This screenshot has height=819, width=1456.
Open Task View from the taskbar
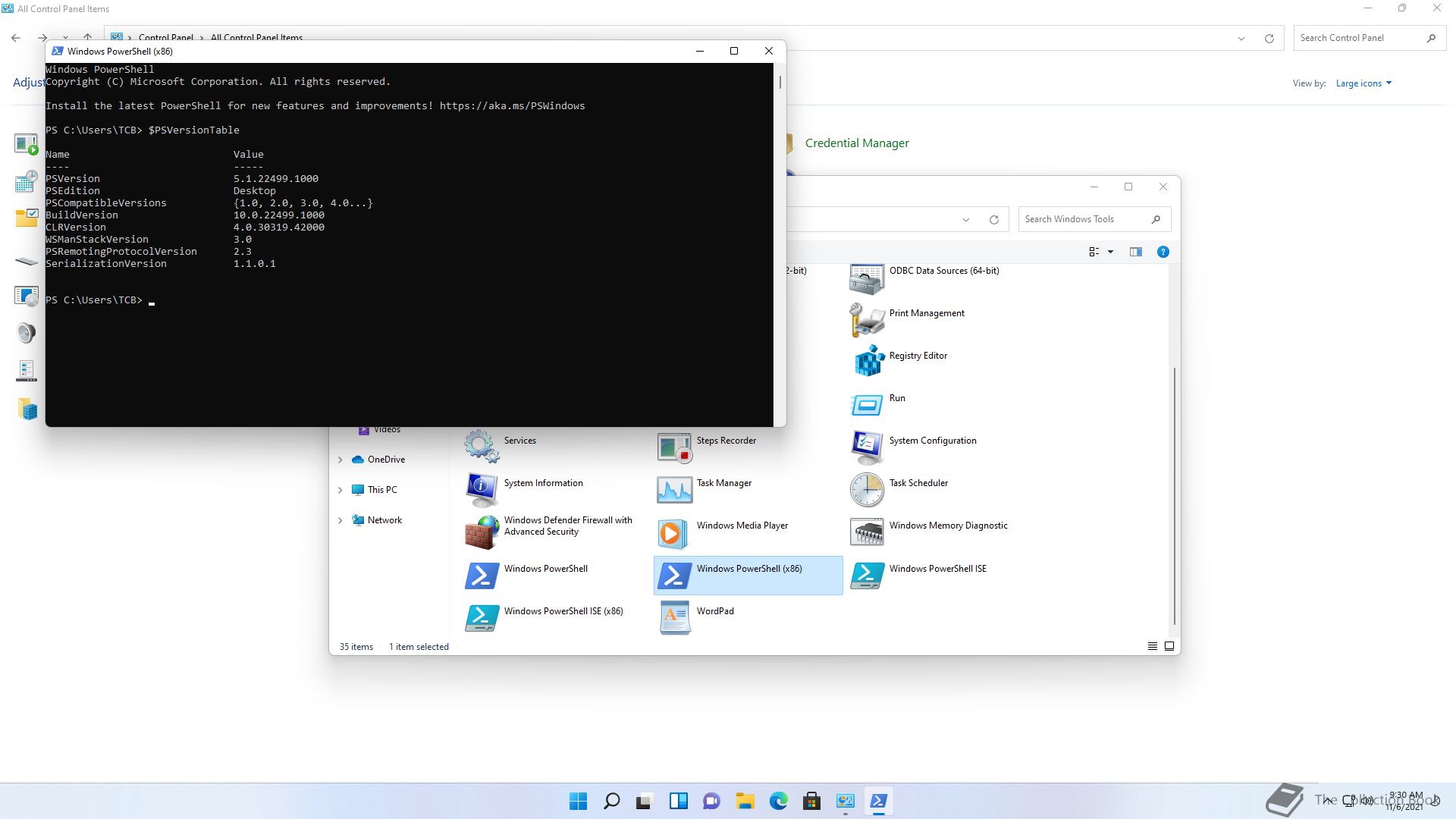tap(645, 801)
